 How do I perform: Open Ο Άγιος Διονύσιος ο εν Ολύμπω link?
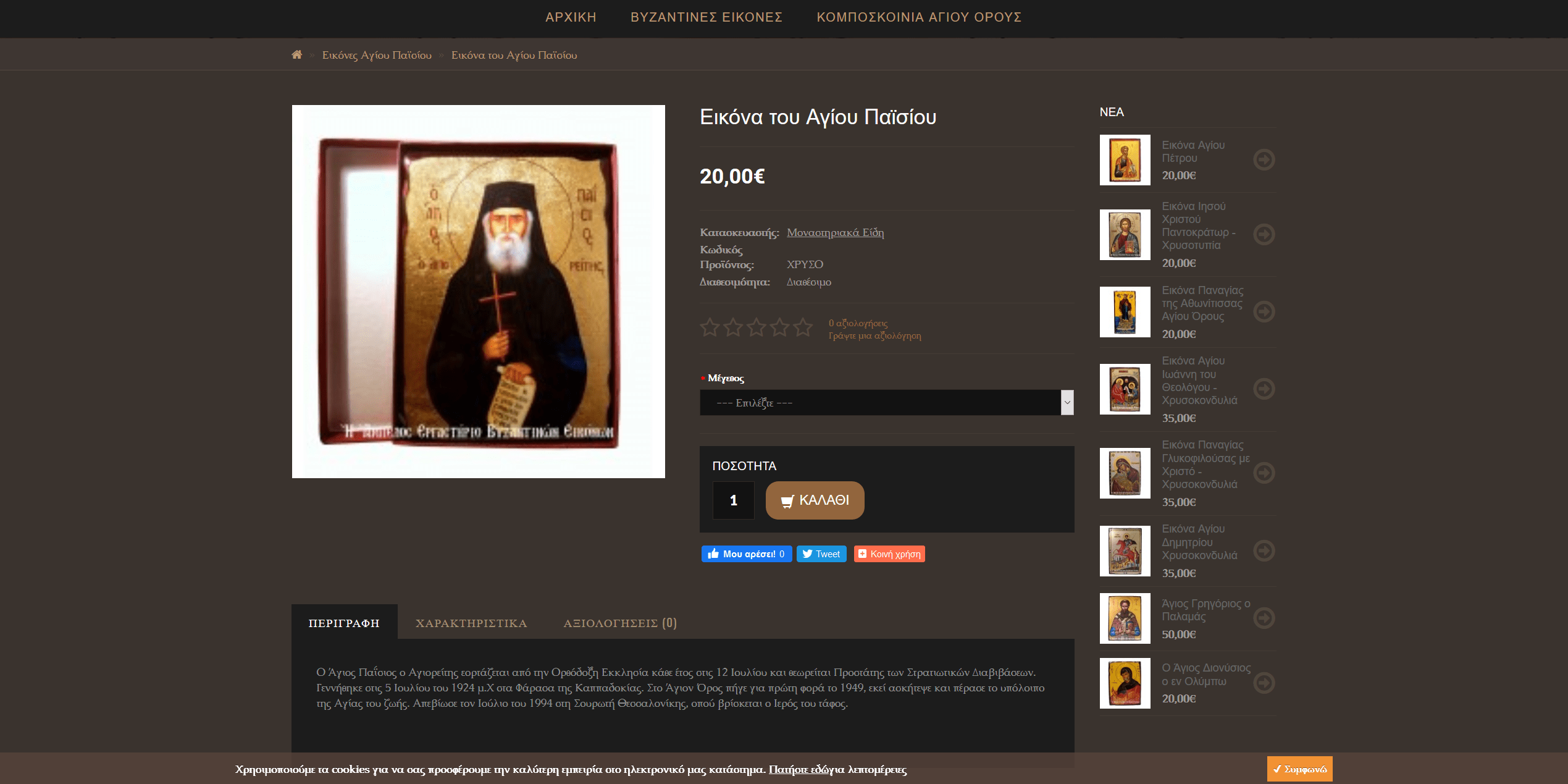1206,675
